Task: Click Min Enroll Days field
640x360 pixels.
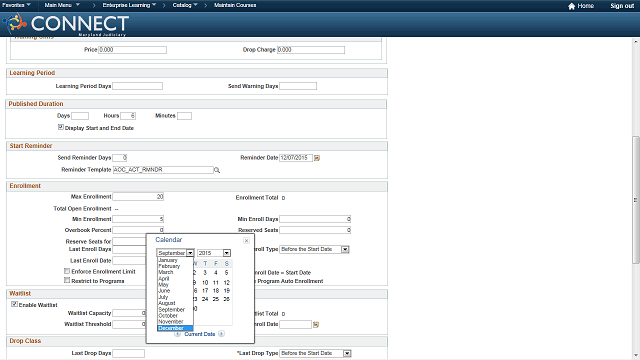Action: click(x=315, y=219)
